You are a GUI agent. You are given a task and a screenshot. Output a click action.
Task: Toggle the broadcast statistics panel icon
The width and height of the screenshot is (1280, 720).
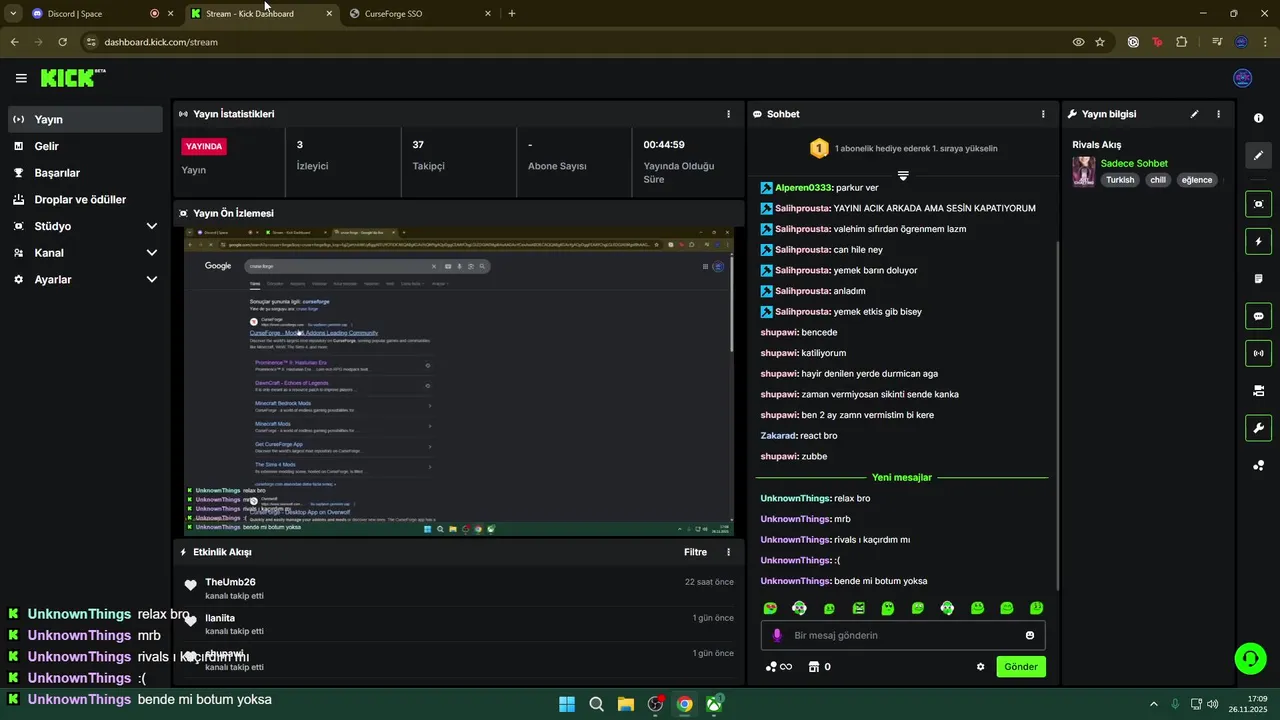pyautogui.click(x=1258, y=353)
